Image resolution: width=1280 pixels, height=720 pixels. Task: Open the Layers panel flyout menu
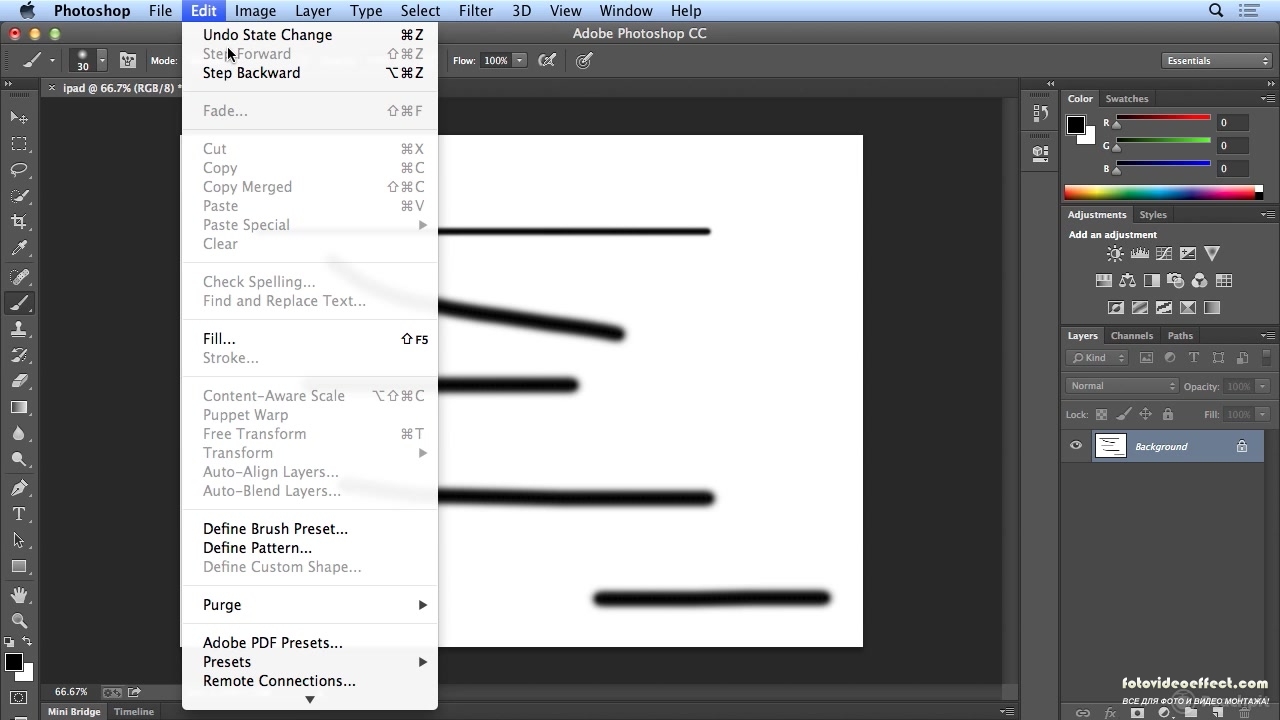pos(1267,336)
